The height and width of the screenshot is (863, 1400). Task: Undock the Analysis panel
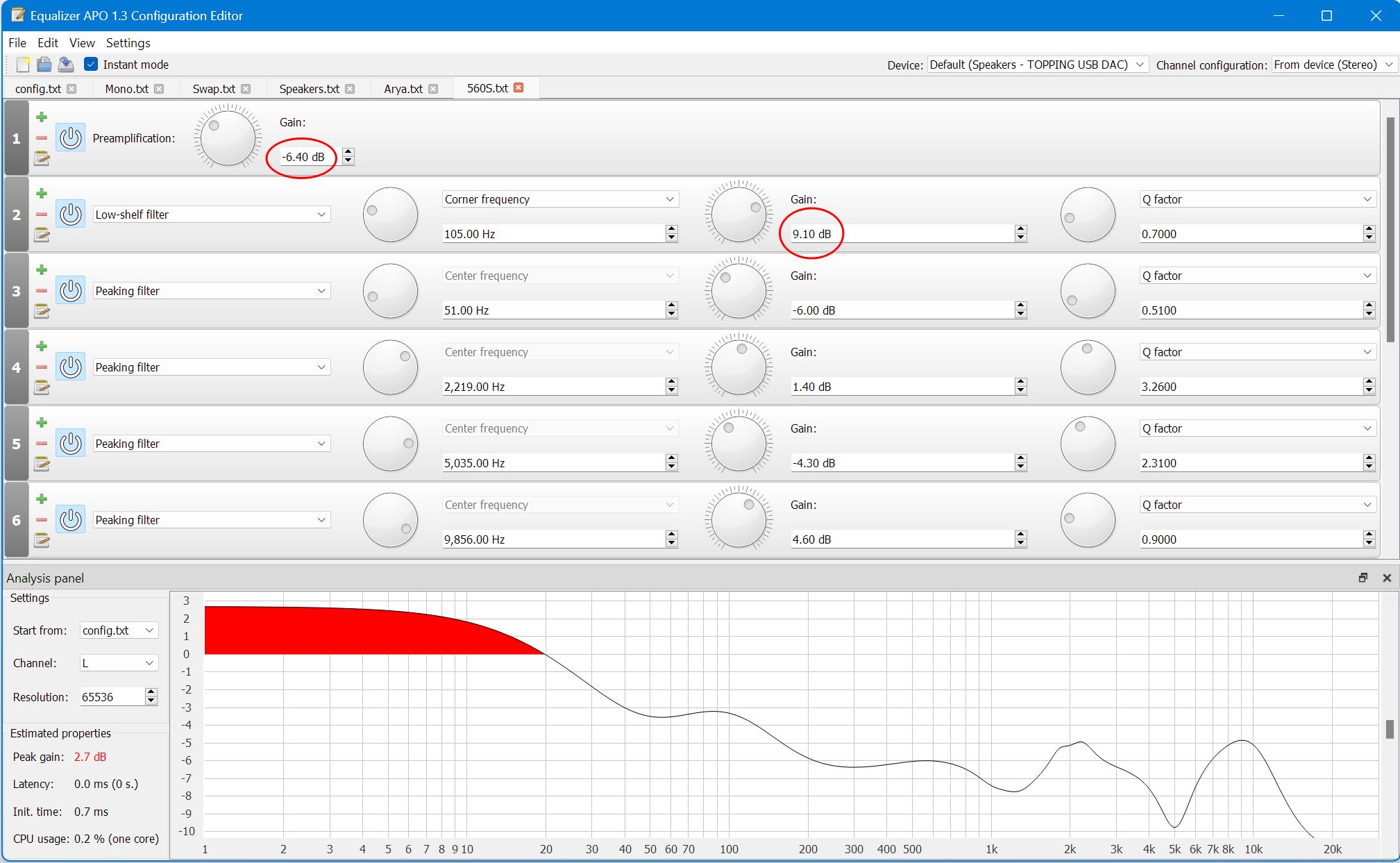click(x=1363, y=577)
